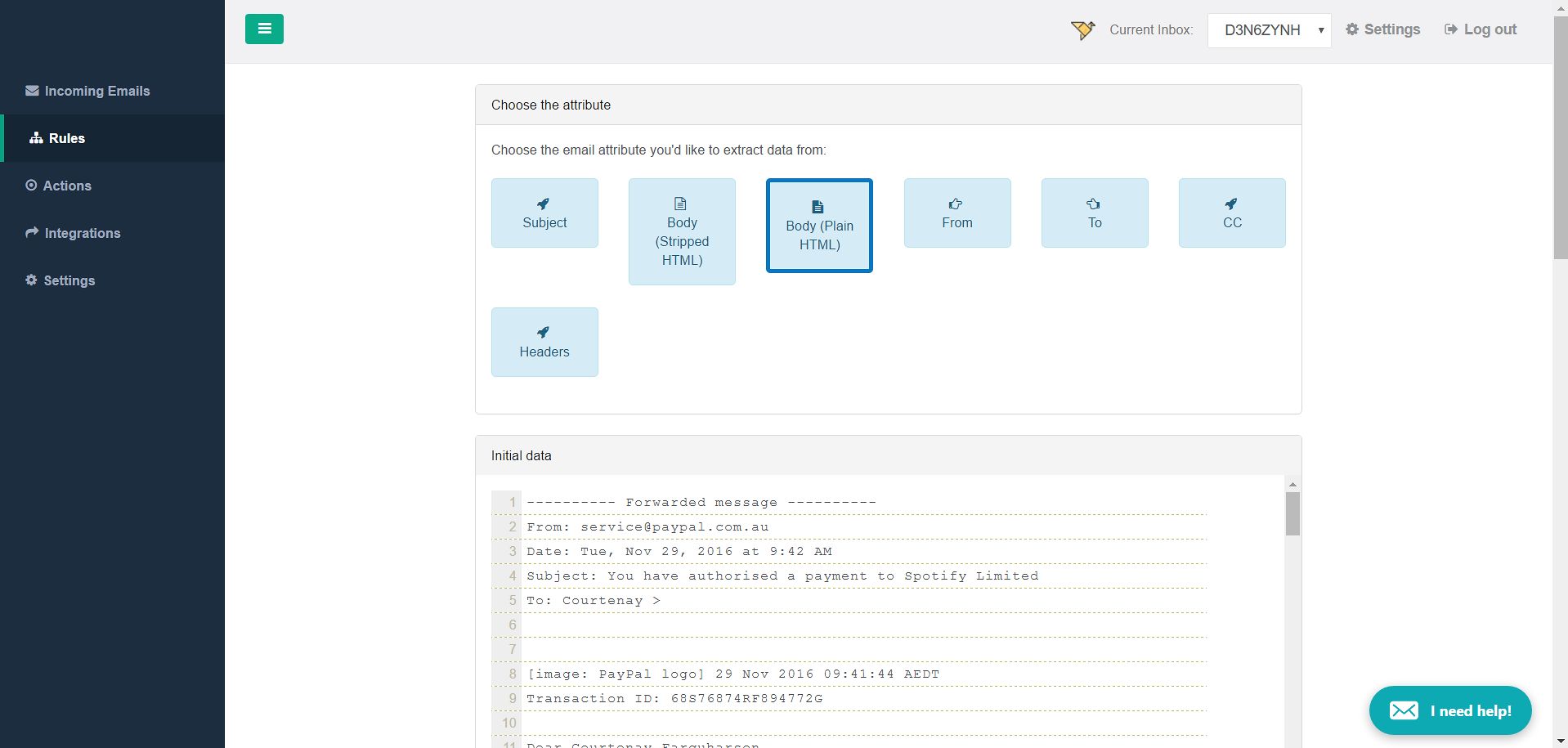The height and width of the screenshot is (748, 1568).
Task: Open Rules in the sidebar
Action: coord(66,138)
